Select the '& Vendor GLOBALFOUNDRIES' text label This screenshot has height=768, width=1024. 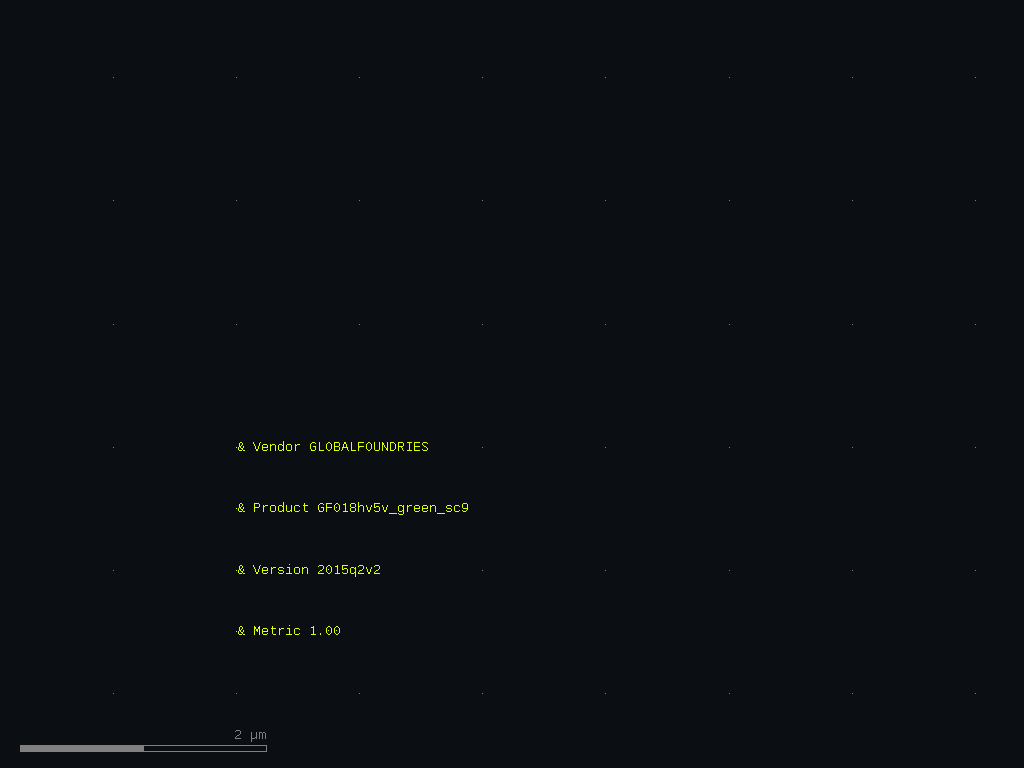(333, 447)
